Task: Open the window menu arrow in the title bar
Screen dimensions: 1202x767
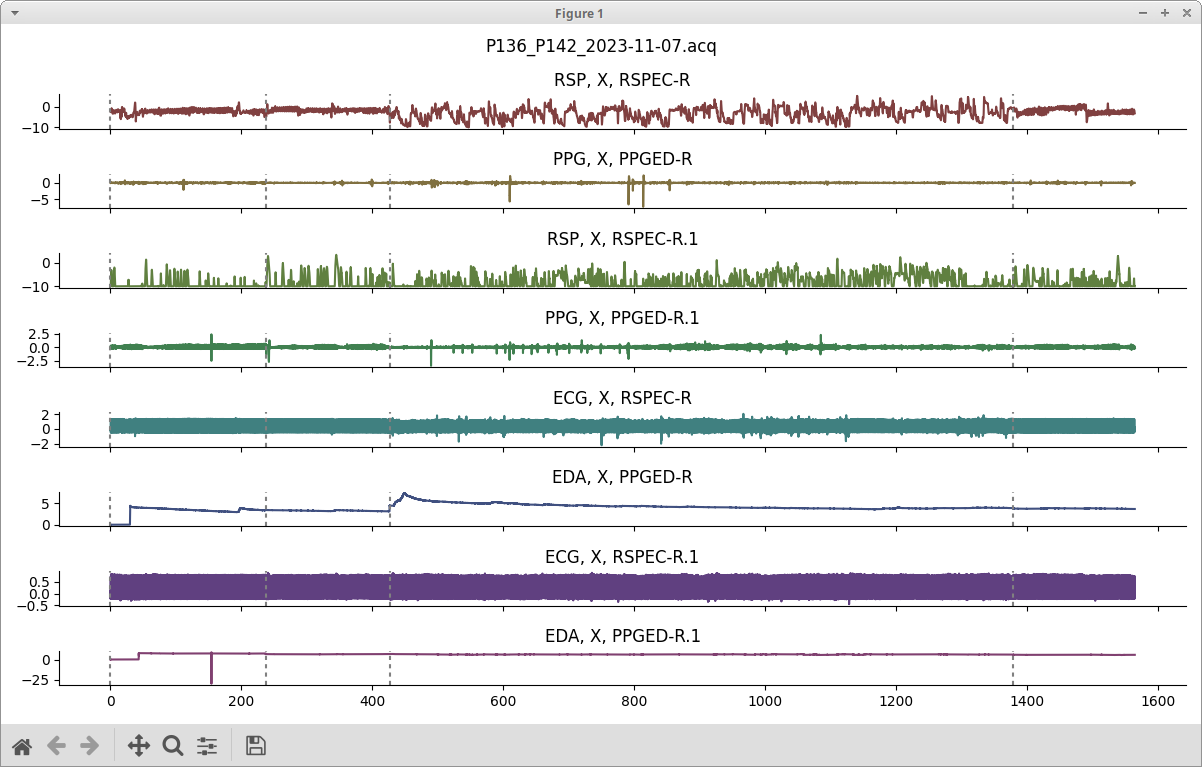Action: coord(15,13)
